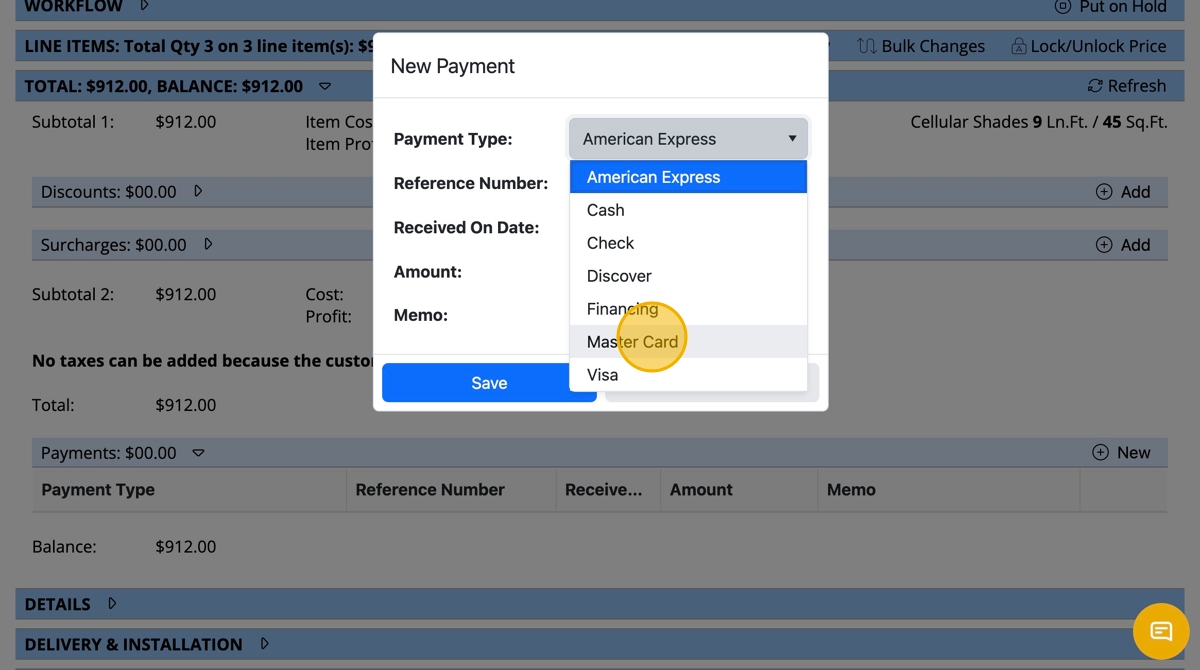Select Financing payment type option

click(688, 309)
